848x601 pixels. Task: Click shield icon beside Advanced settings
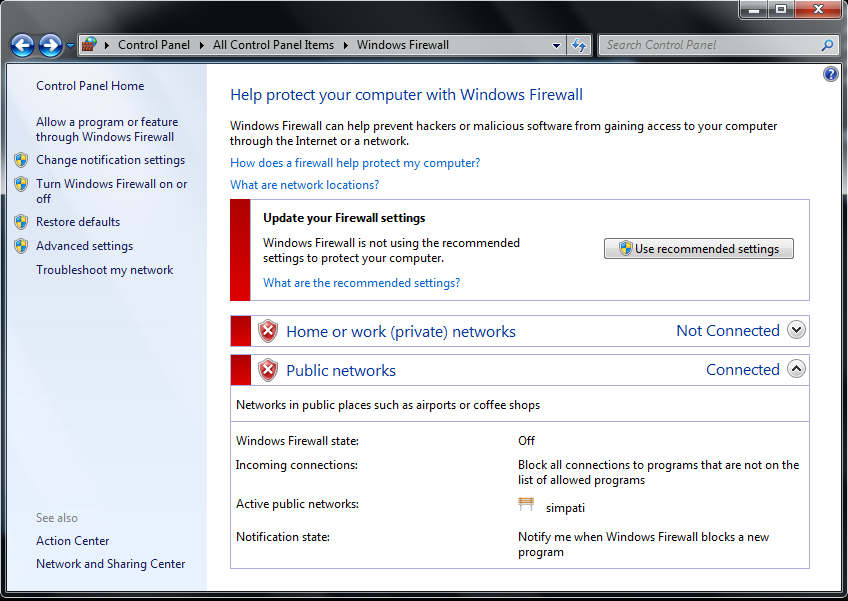(x=21, y=246)
